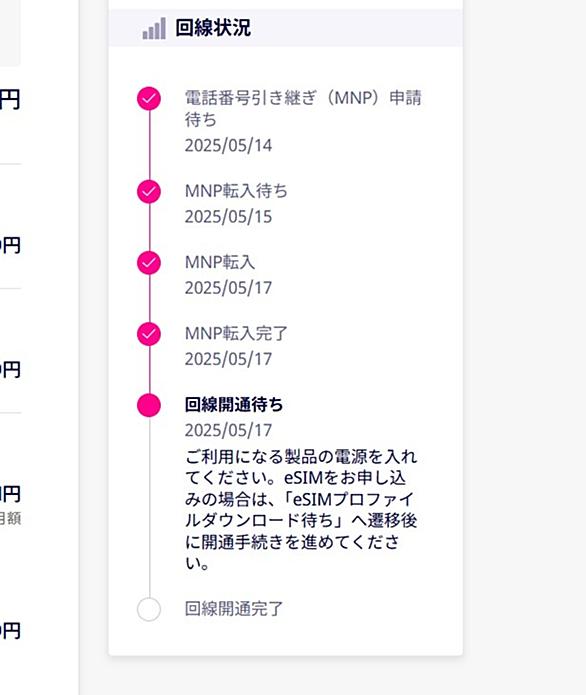Click the 電話番号引き継ぎ（MNP）申請待ち label

tap(303, 109)
